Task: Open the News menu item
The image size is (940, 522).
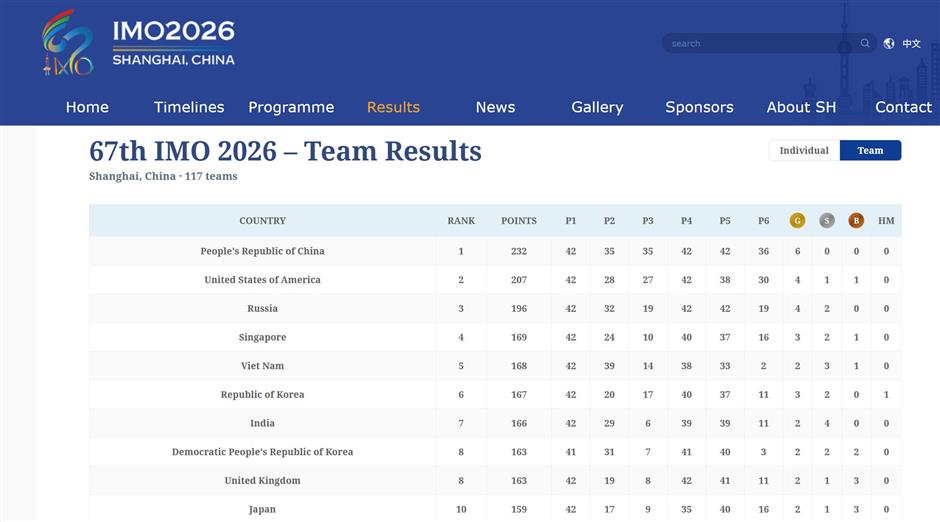Action: click(495, 107)
